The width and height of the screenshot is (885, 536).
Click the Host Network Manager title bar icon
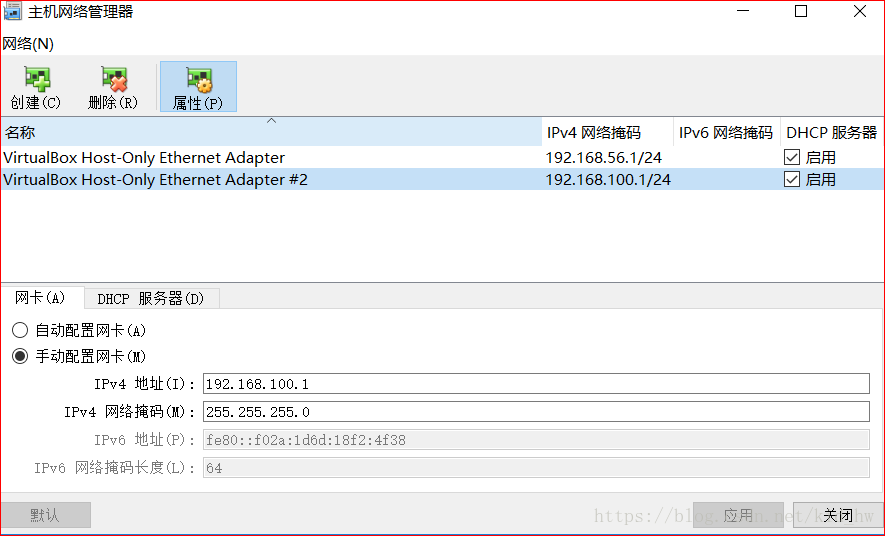pos(12,11)
